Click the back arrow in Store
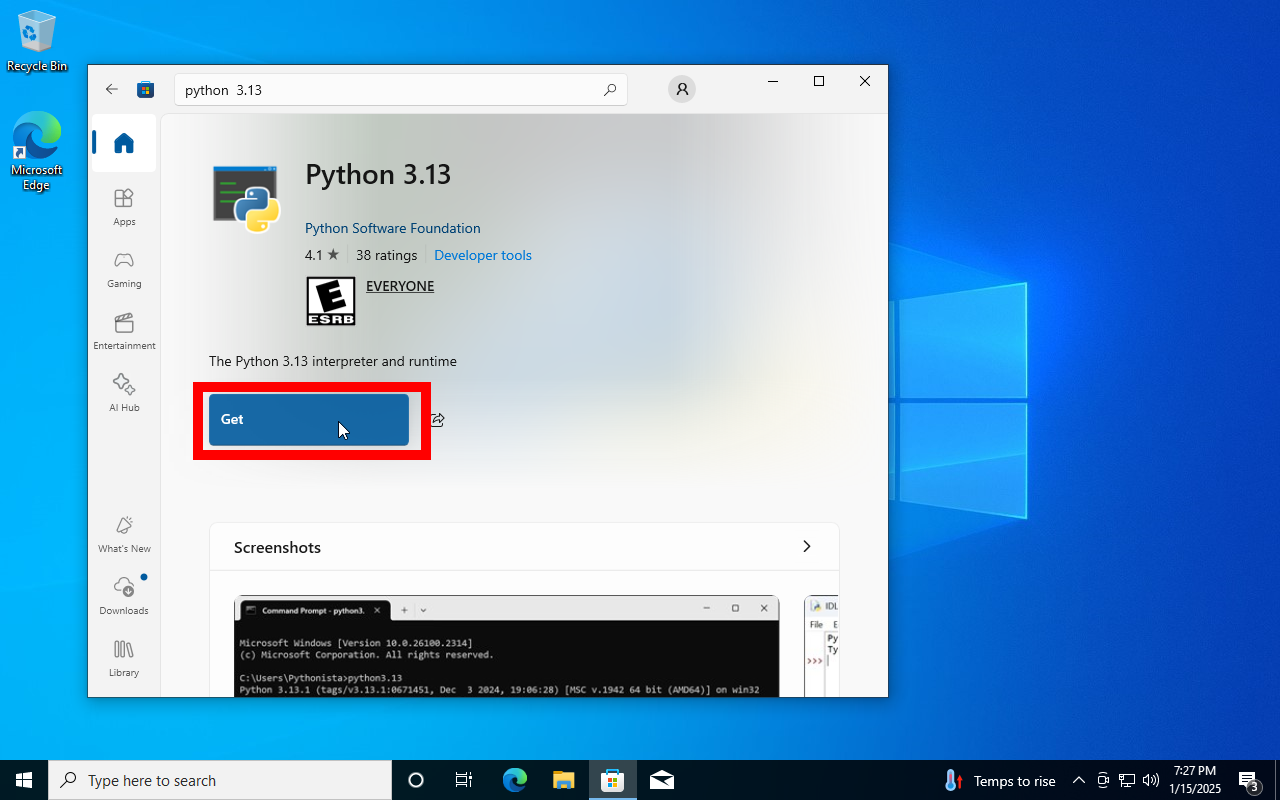 coord(112,89)
